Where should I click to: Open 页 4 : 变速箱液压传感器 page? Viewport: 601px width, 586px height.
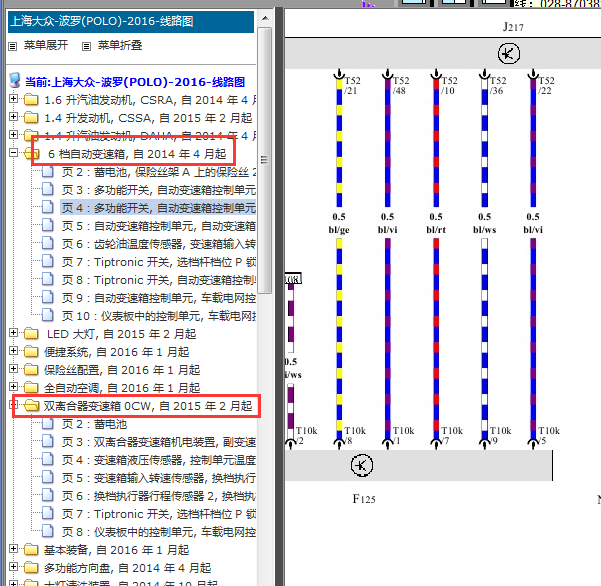click(159, 460)
